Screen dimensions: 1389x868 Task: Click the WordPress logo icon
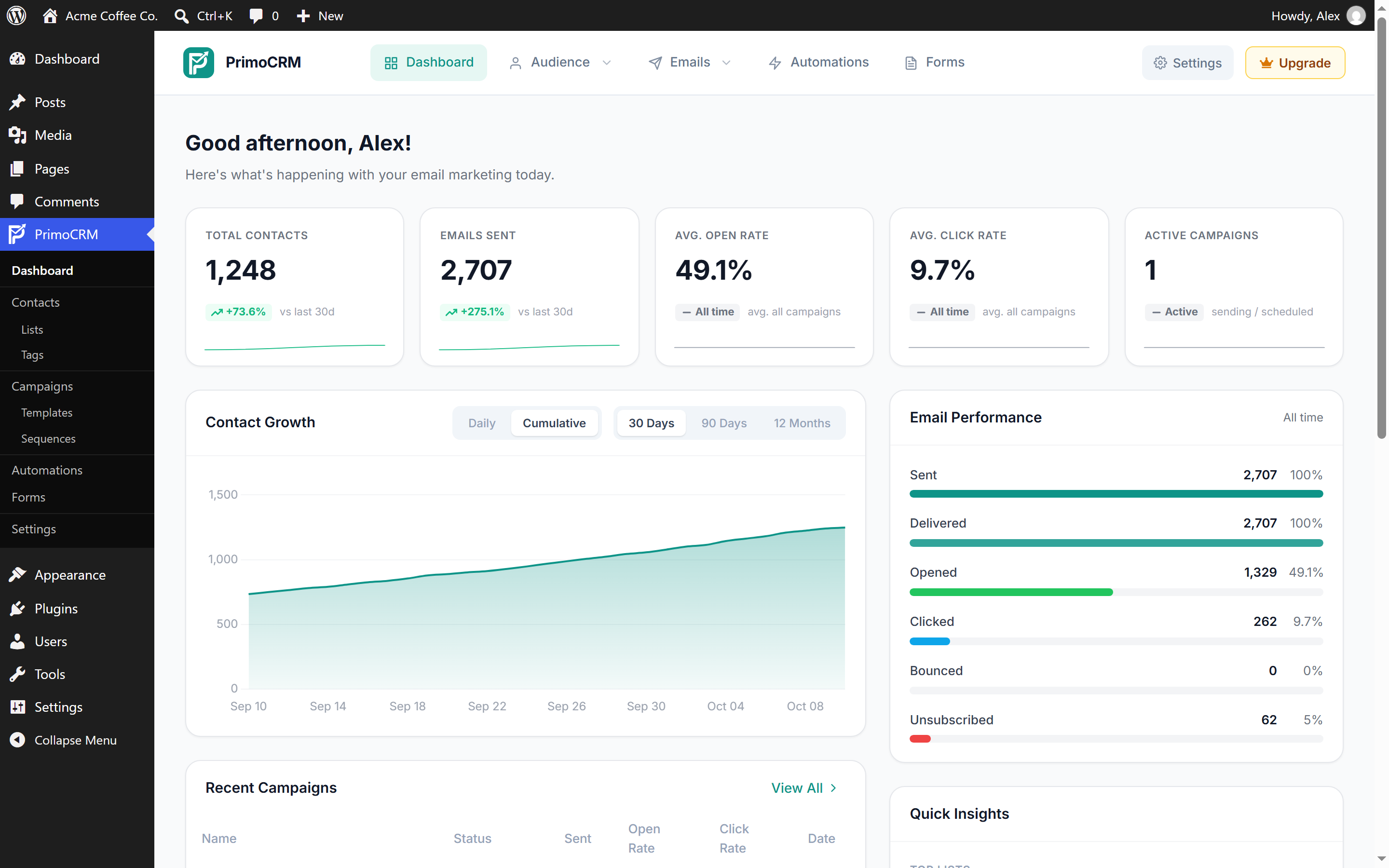pos(17,15)
